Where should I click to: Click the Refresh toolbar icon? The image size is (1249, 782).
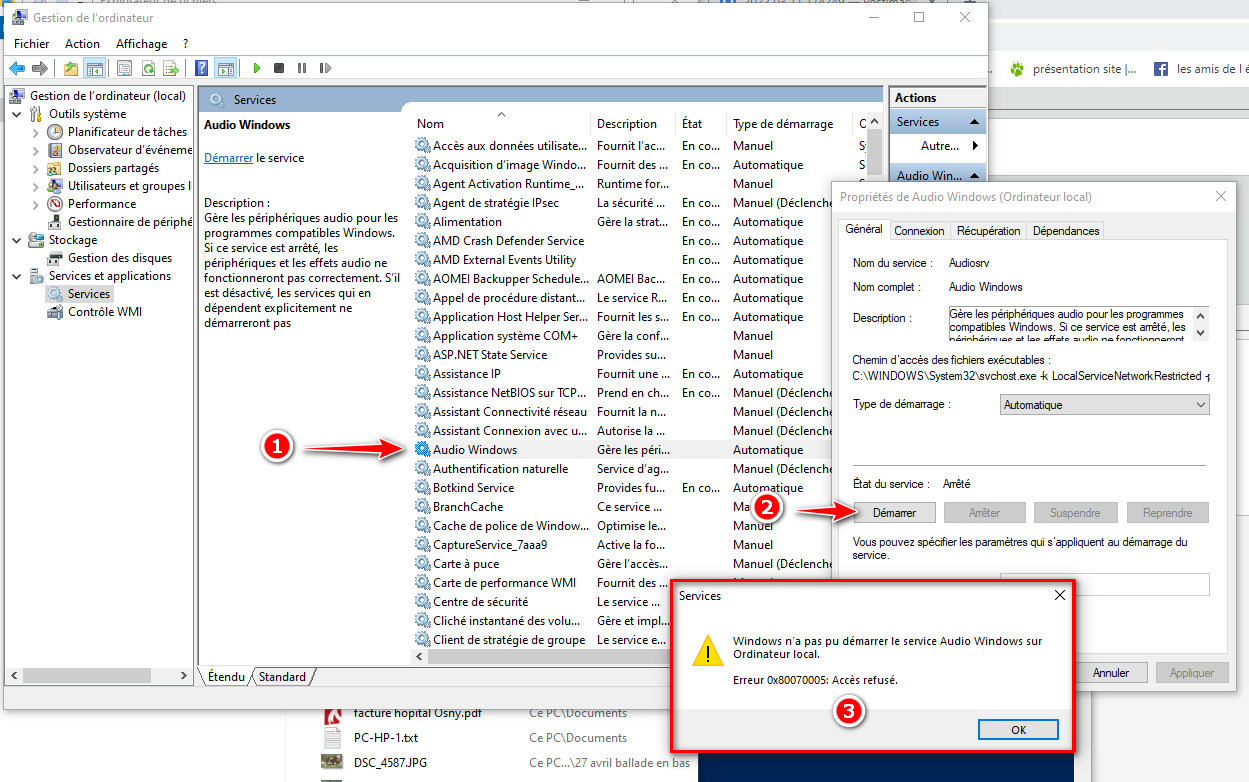coord(148,68)
